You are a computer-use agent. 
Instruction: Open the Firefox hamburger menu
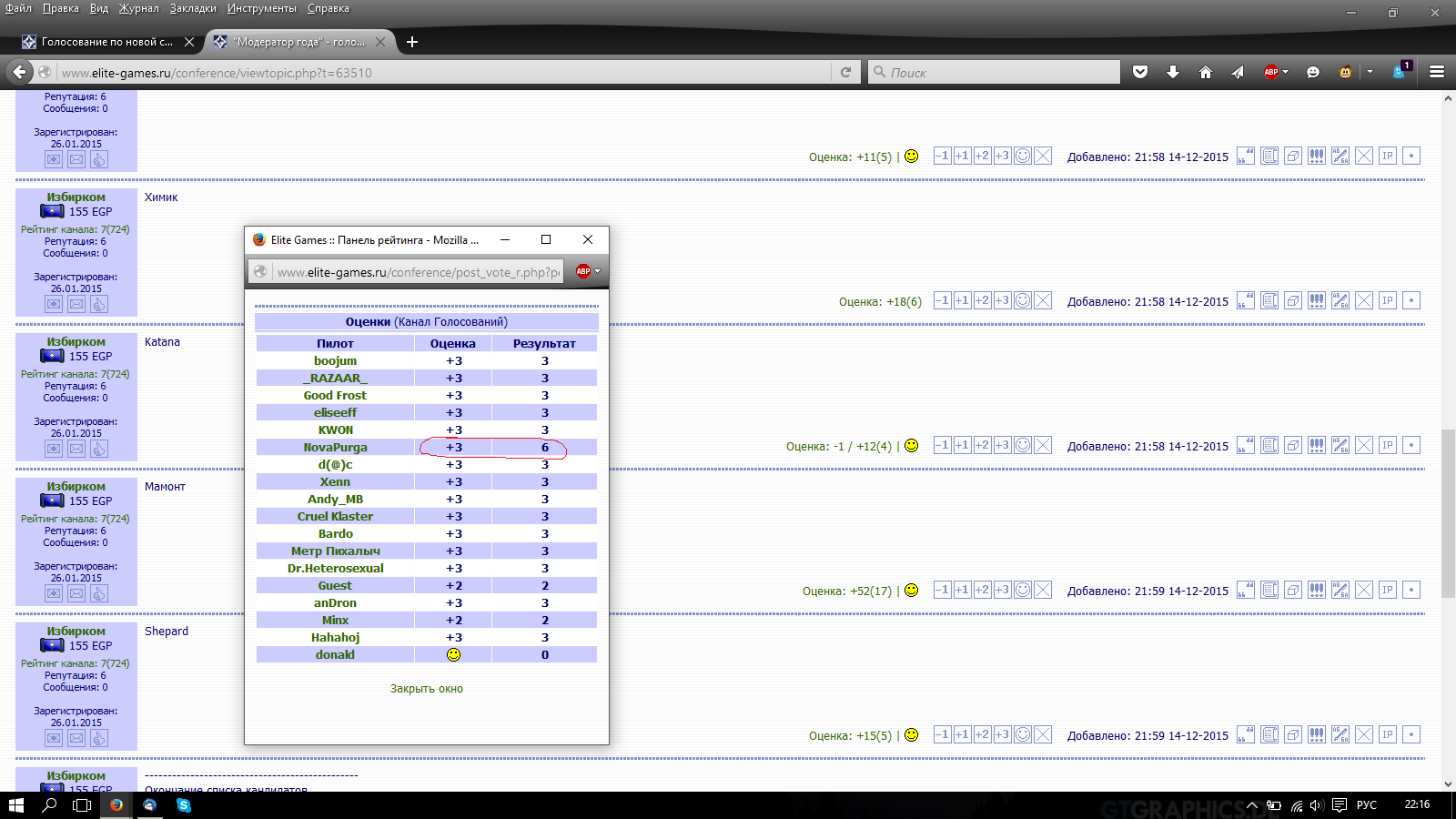tap(1437, 73)
